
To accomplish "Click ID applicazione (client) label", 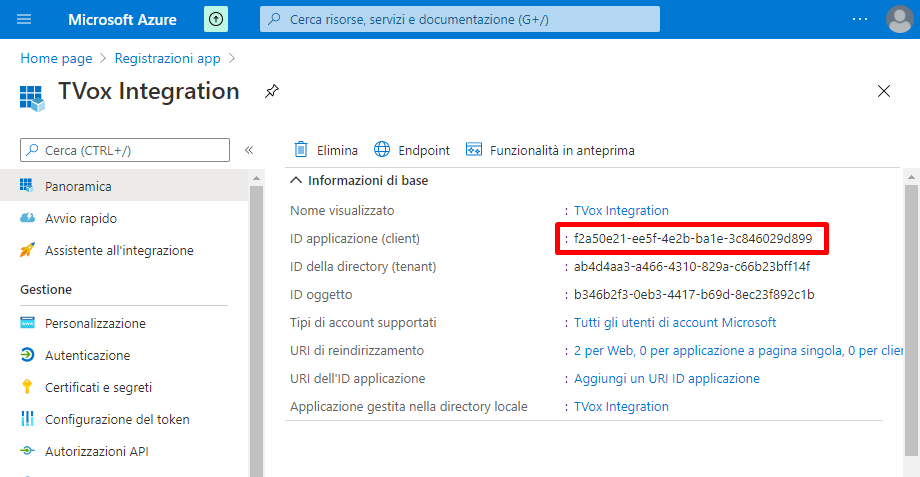I will (355, 239).
